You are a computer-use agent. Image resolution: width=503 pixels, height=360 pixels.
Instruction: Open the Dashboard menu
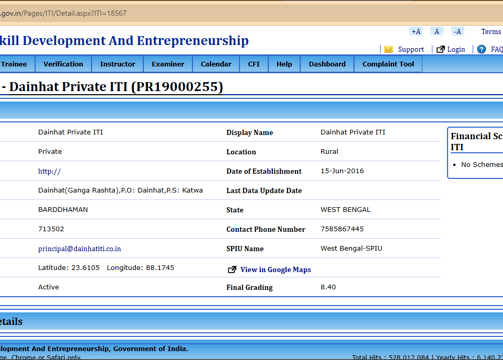tap(327, 64)
